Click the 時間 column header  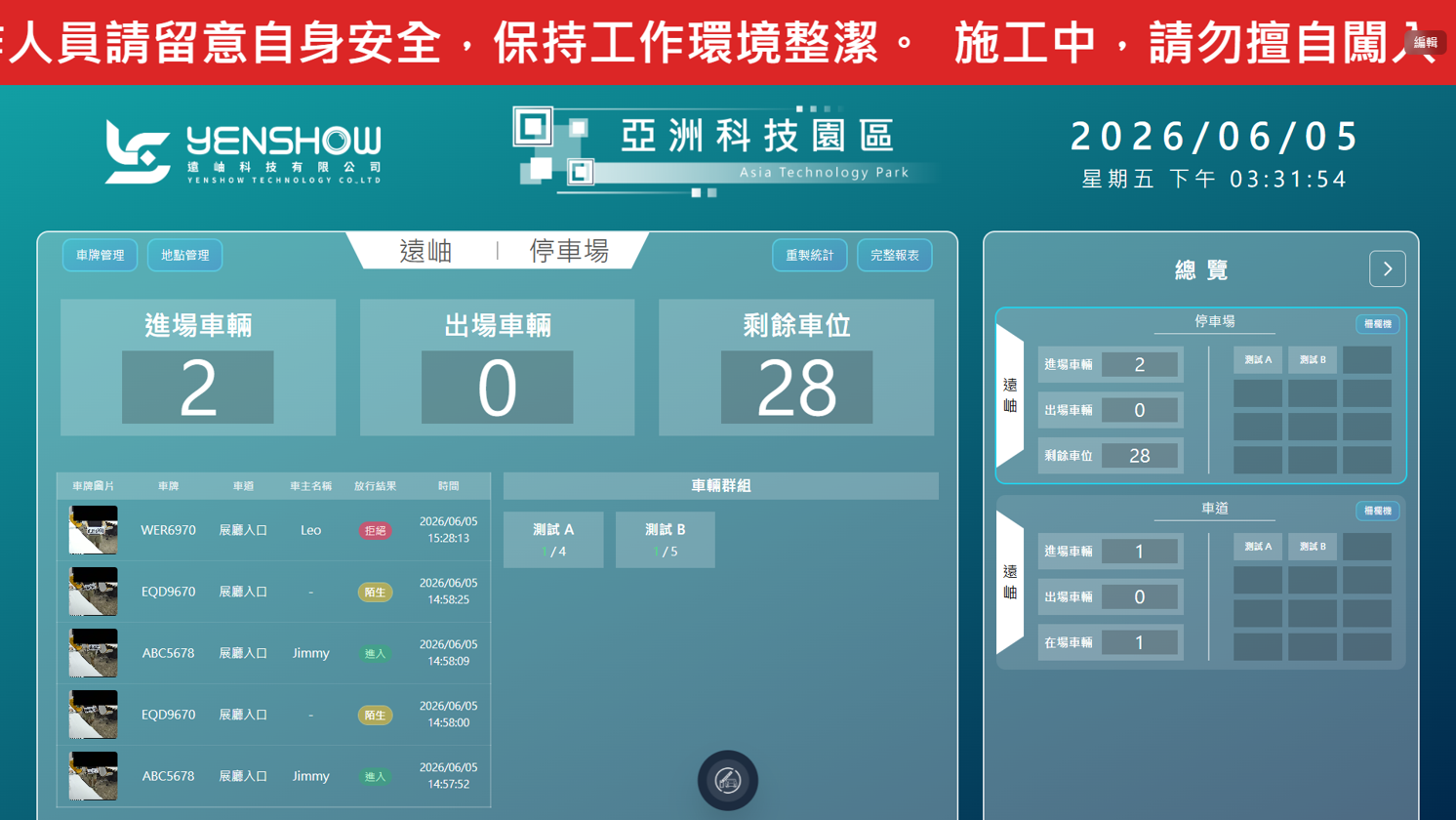point(448,486)
